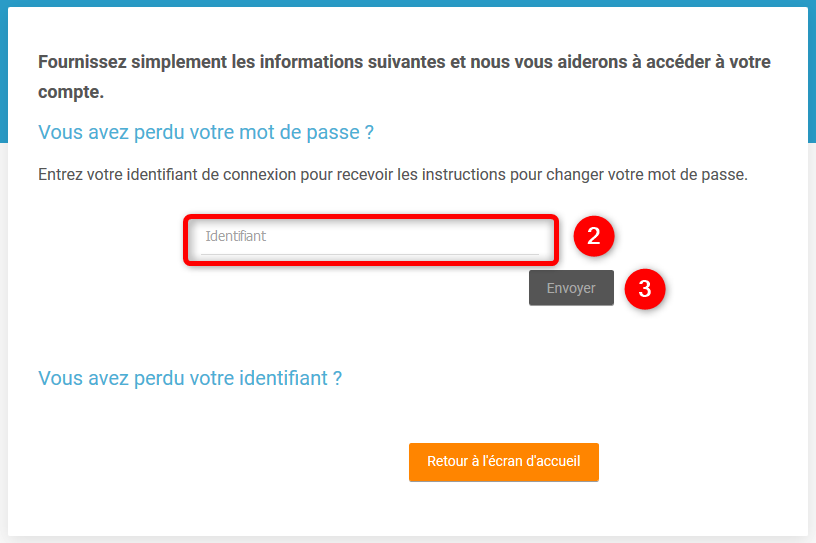Image resolution: width=816 pixels, height=543 pixels.
Task: Click the 'Identifiant' placeholder text
Action: point(236,237)
